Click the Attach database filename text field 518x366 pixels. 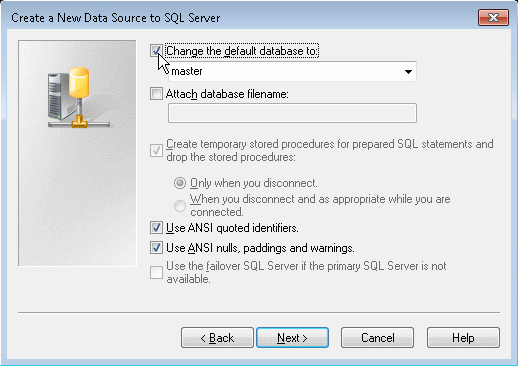pyautogui.click(x=292, y=113)
